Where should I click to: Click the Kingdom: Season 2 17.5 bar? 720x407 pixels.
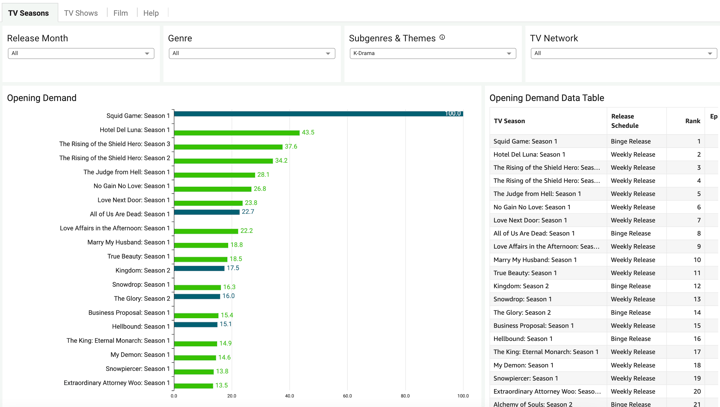tap(199, 268)
